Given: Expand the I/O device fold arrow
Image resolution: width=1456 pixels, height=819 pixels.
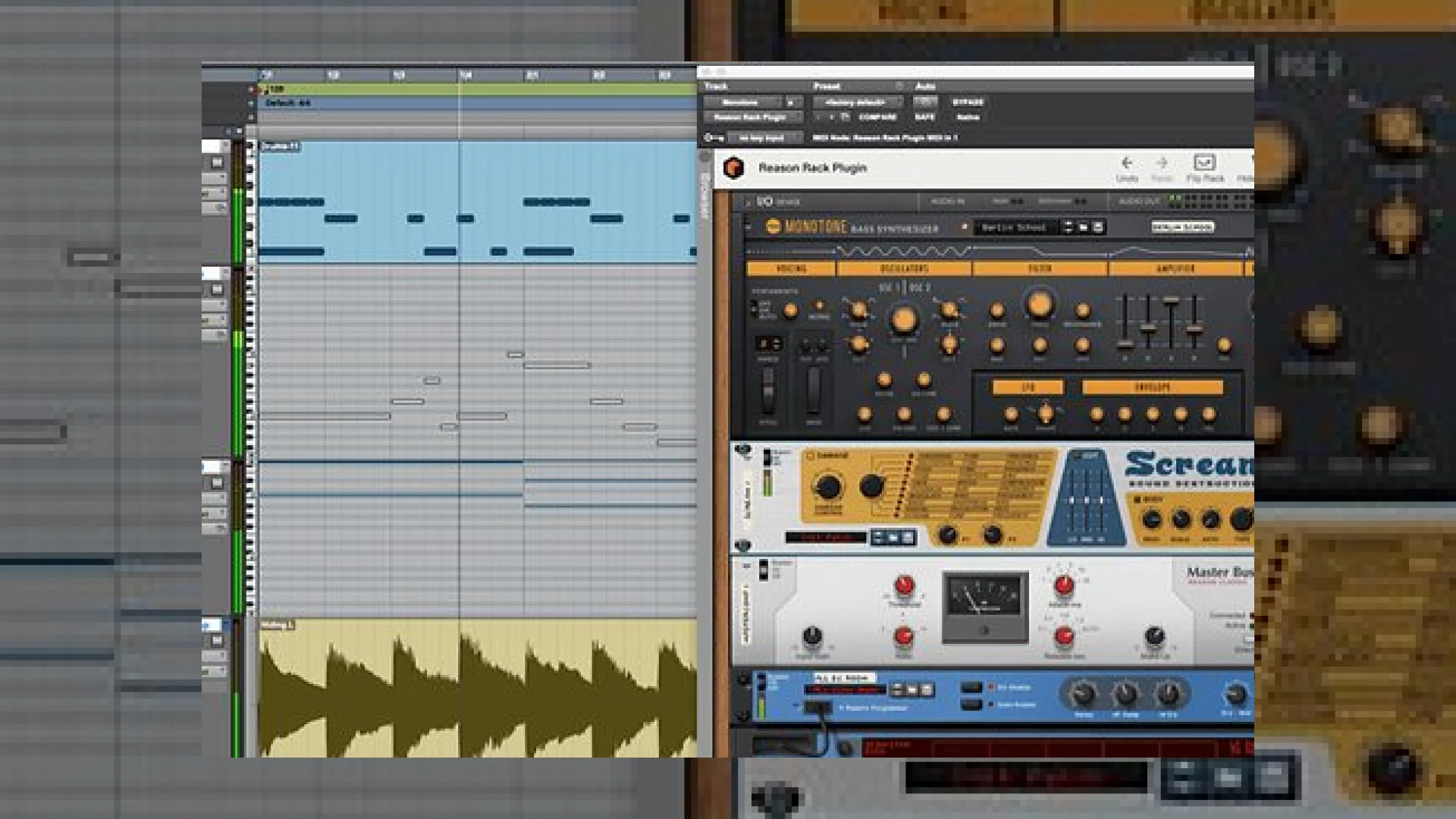Looking at the screenshot, I should tap(748, 202).
